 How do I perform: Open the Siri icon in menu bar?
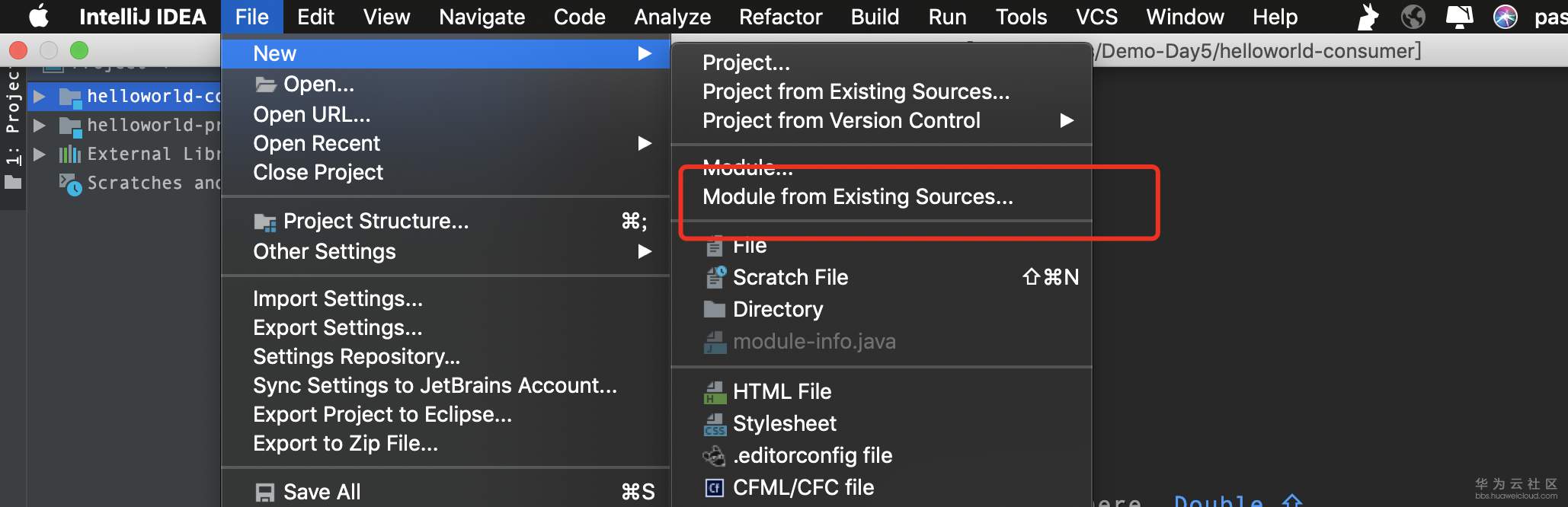pyautogui.click(x=1505, y=17)
